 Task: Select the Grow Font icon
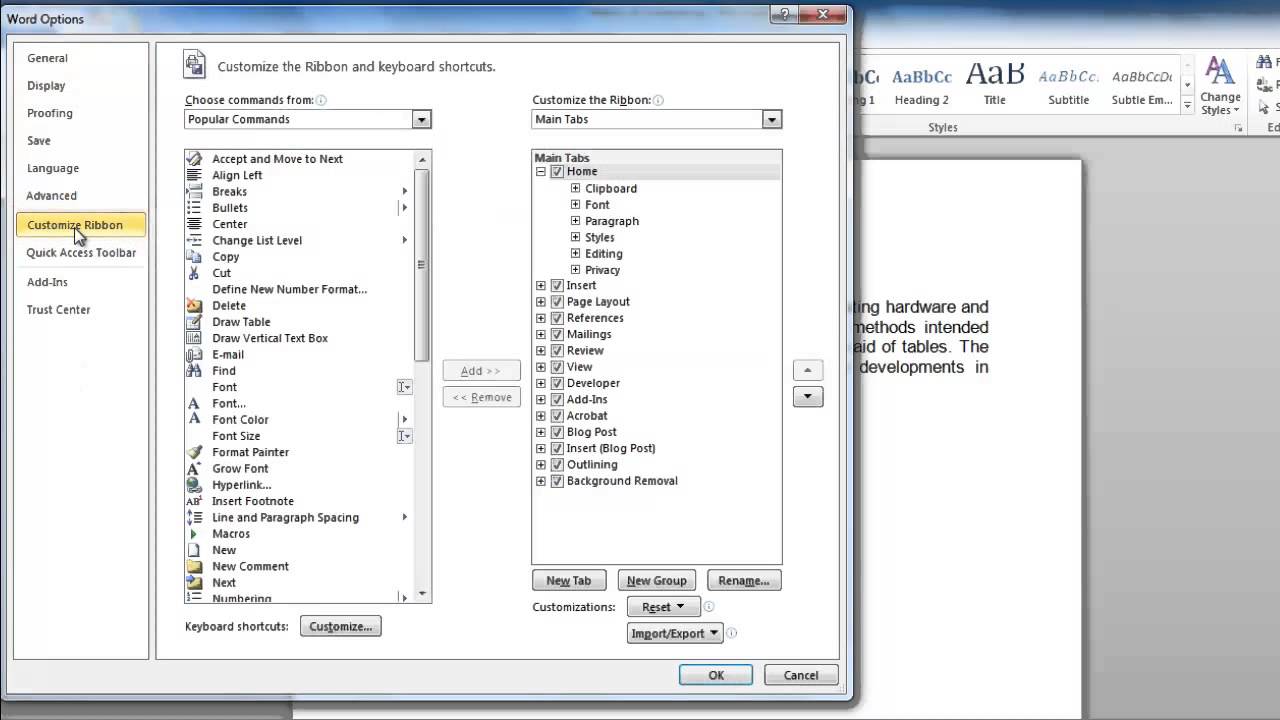(194, 469)
